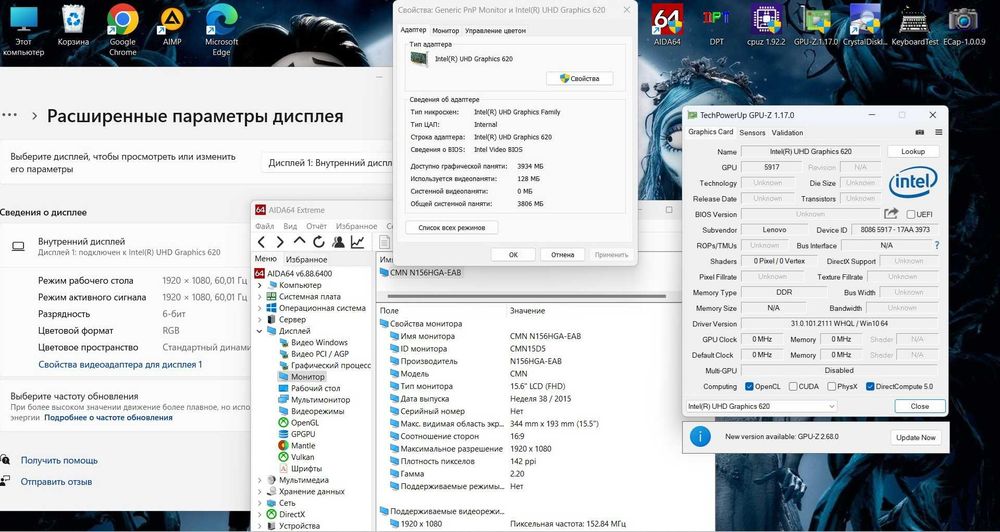Expand the Компьютер tree node
This screenshot has height=532, width=1000.
[260, 285]
